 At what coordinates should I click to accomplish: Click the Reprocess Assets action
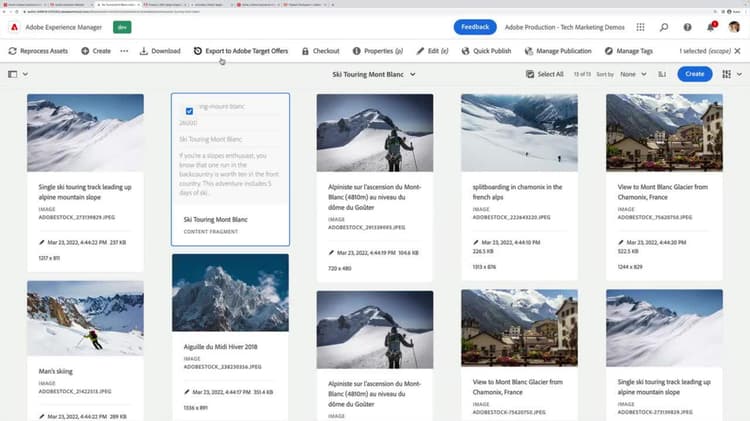tap(38, 51)
